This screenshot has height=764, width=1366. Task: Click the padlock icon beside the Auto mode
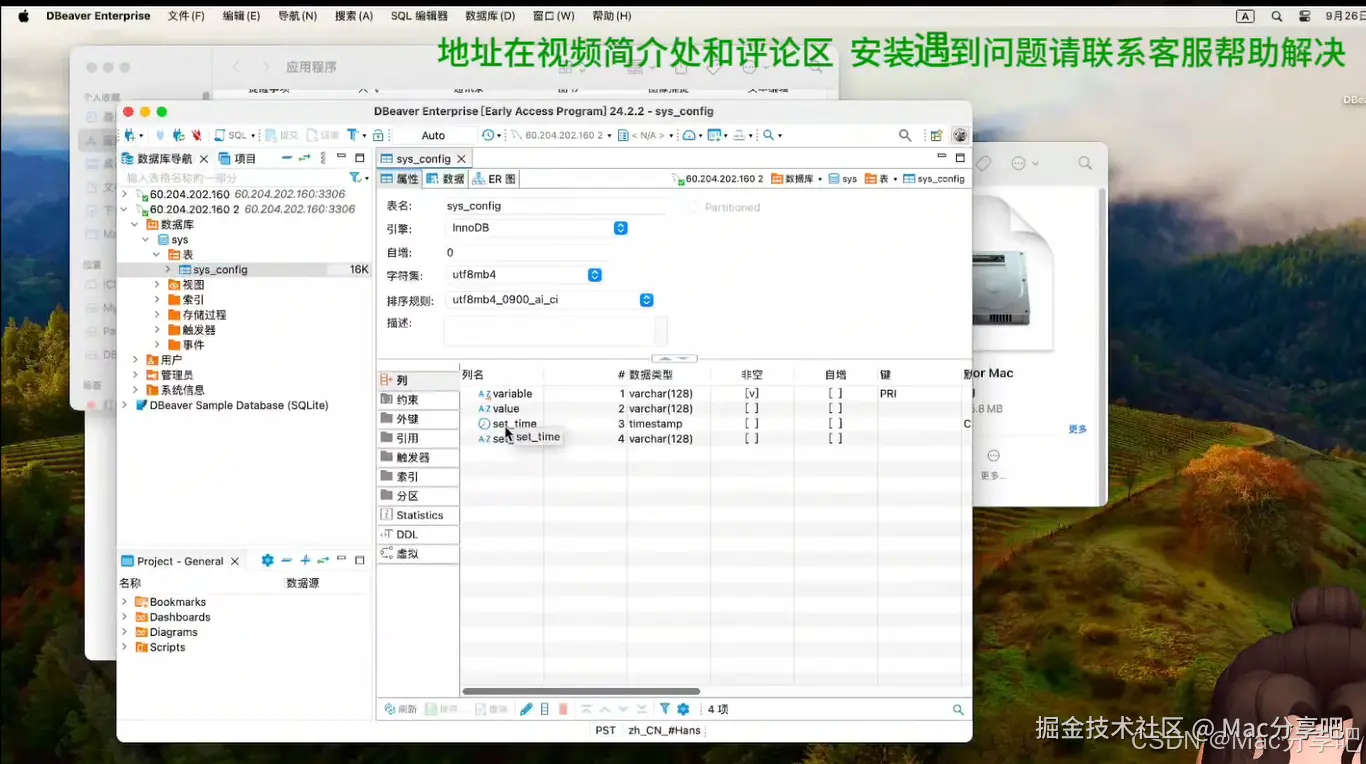[379, 135]
